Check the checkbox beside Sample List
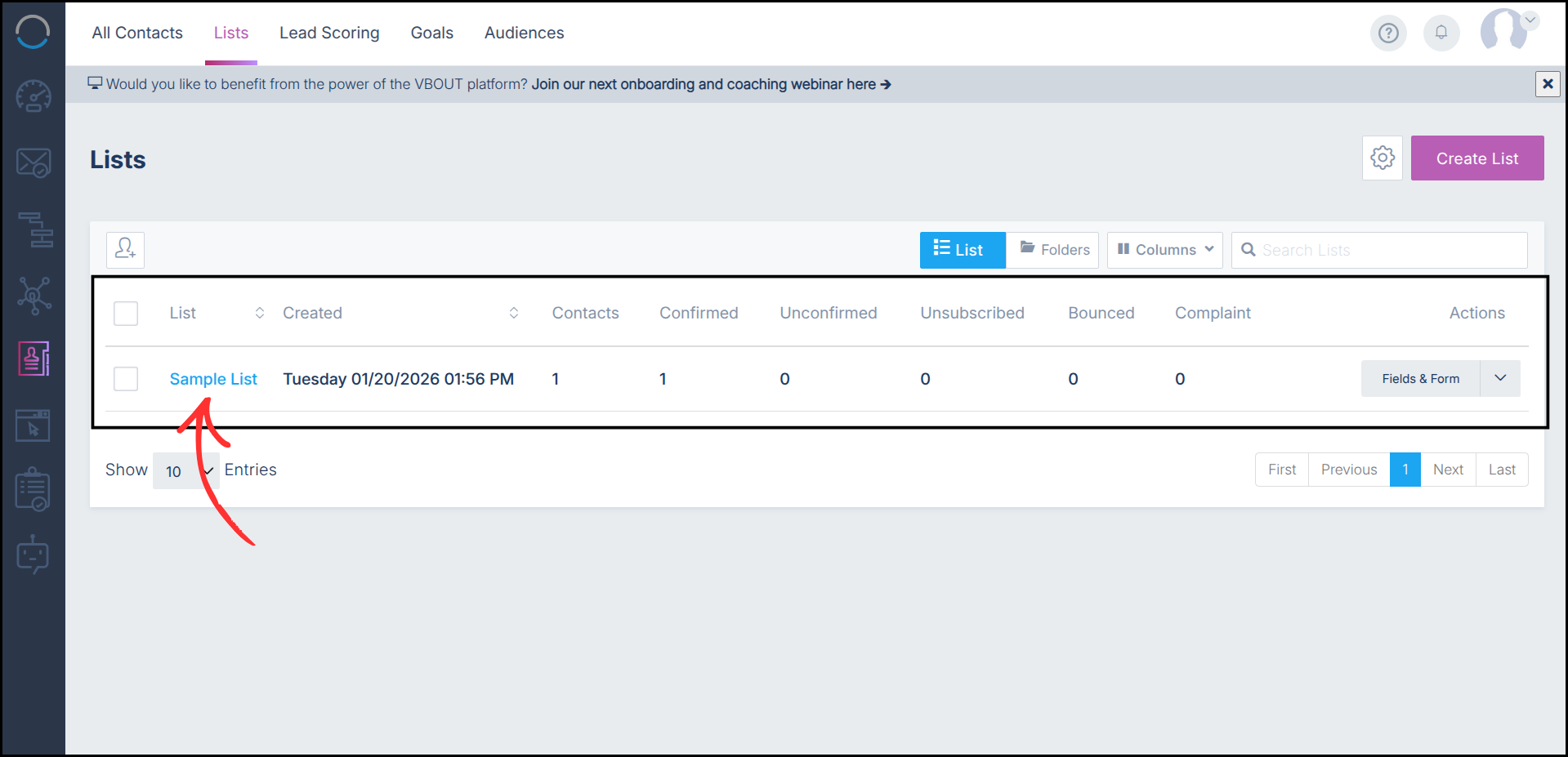1568x757 pixels. (126, 378)
